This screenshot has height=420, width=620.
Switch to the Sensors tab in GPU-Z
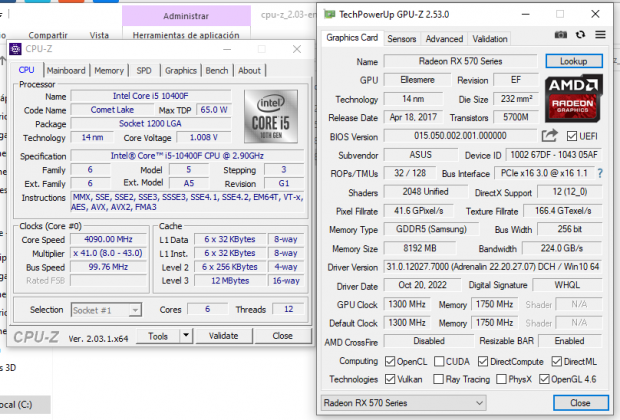pyautogui.click(x=402, y=39)
